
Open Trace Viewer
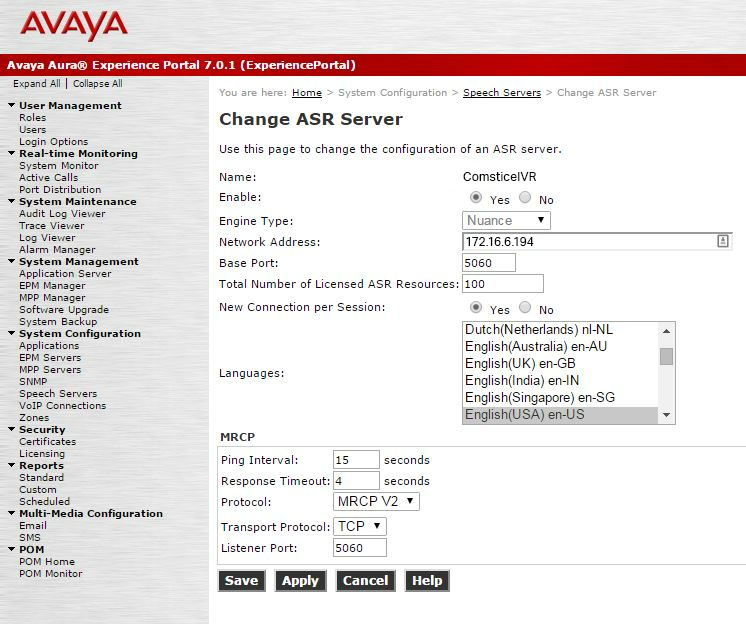click(x=51, y=225)
